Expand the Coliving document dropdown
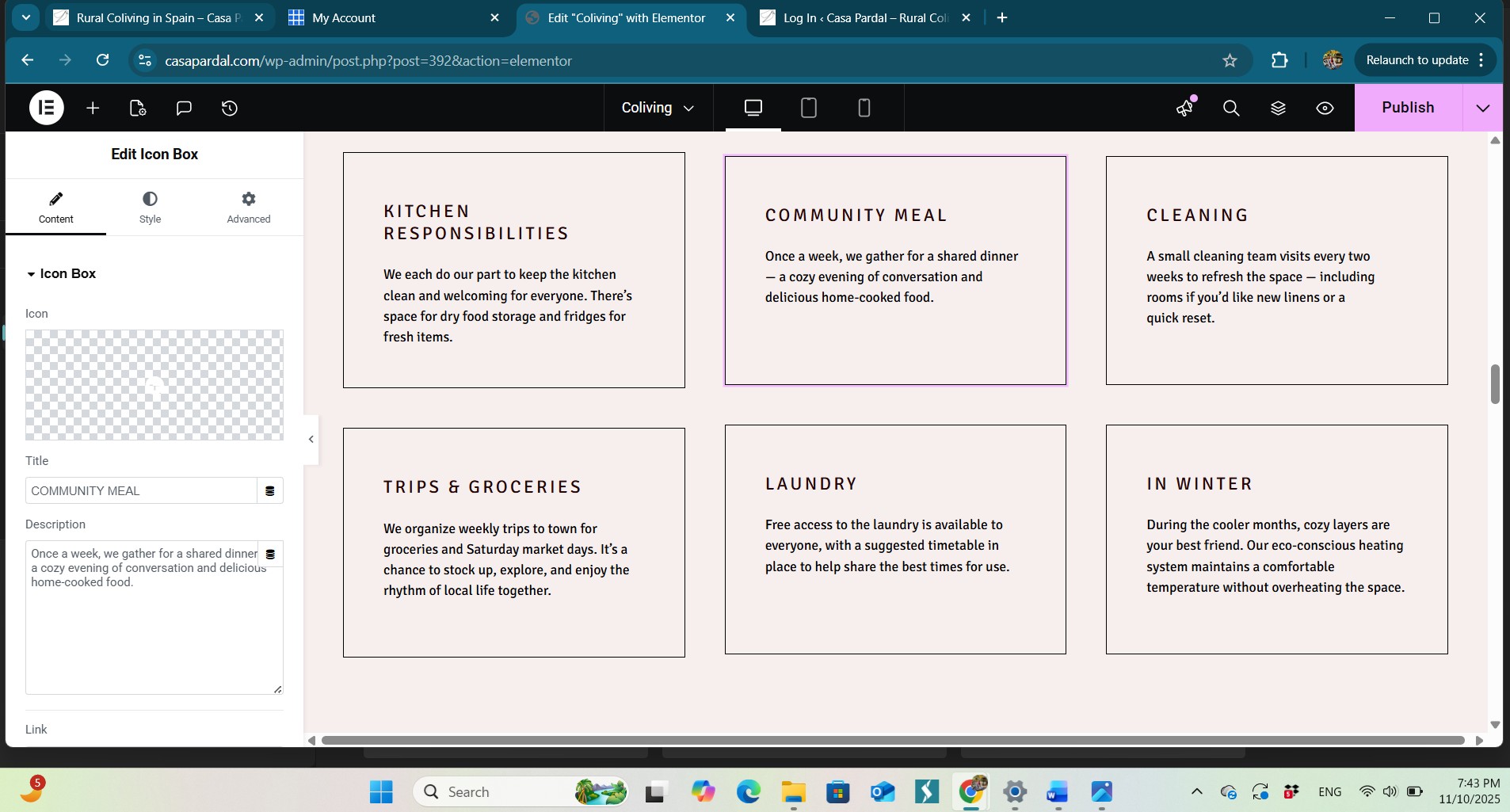1510x812 pixels. coord(658,108)
